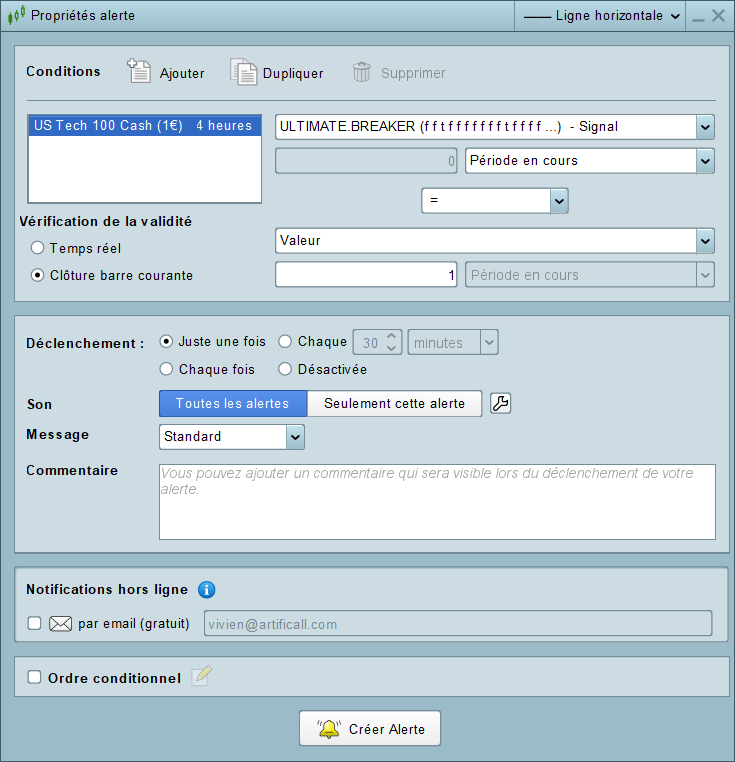Open the Valeur dropdown
Image resolution: width=735 pixels, height=762 pixels.
[705, 241]
